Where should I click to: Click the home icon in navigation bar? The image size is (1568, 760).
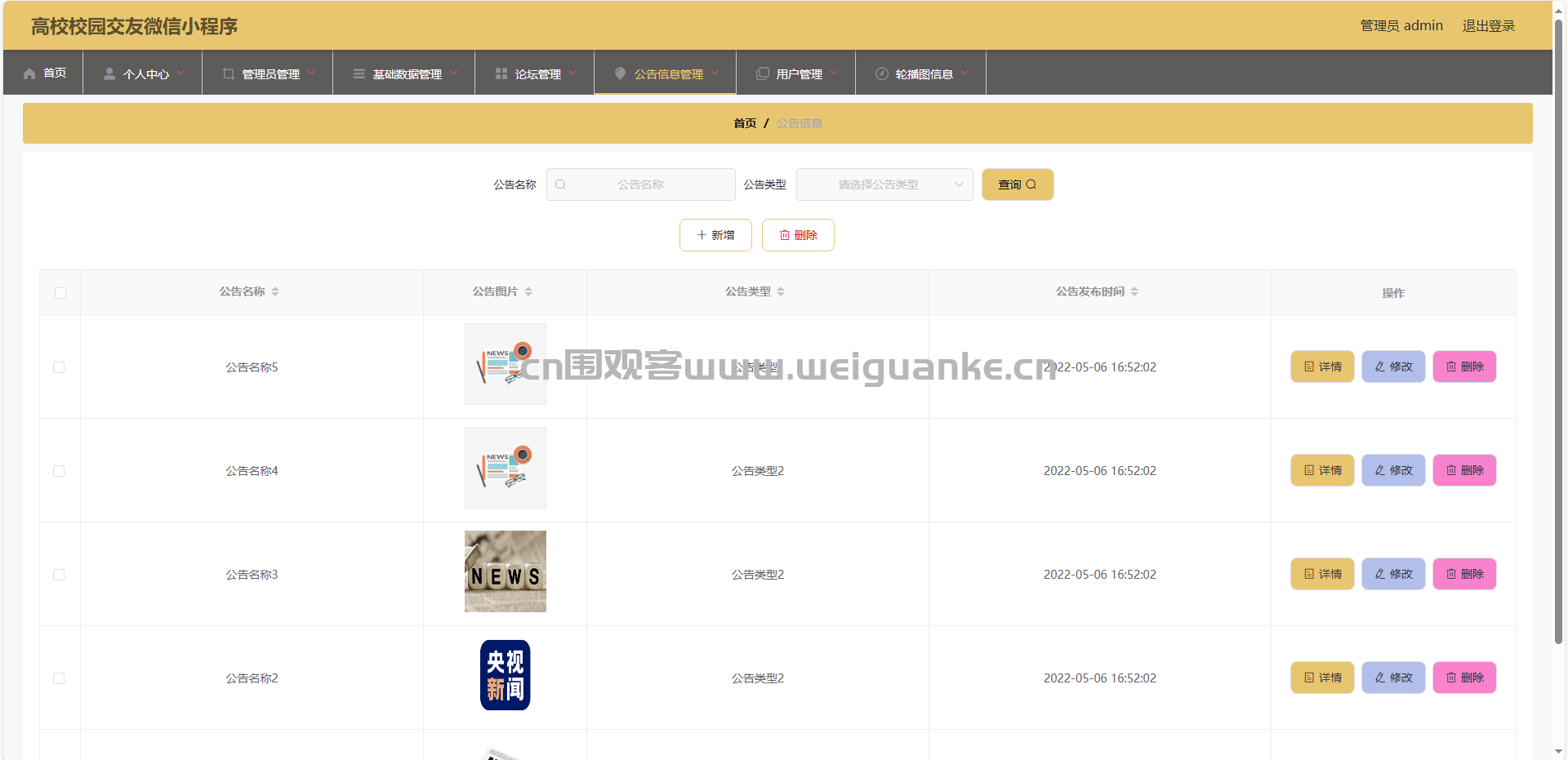point(29,73)
